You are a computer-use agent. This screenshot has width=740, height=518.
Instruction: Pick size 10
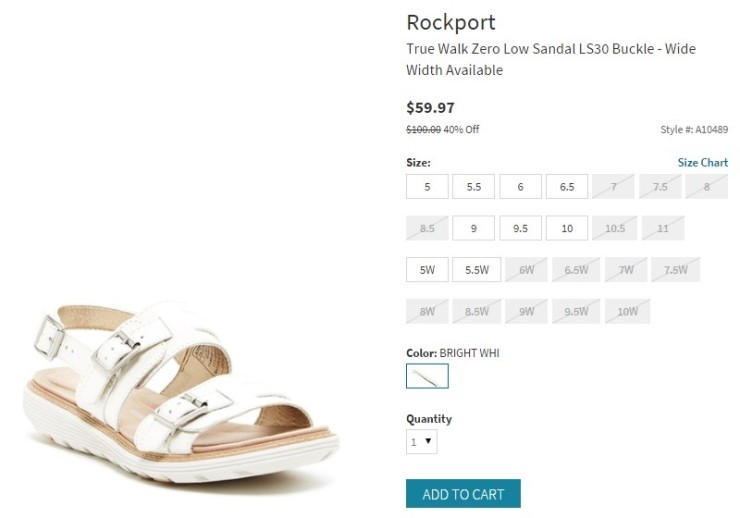point(567,228)
